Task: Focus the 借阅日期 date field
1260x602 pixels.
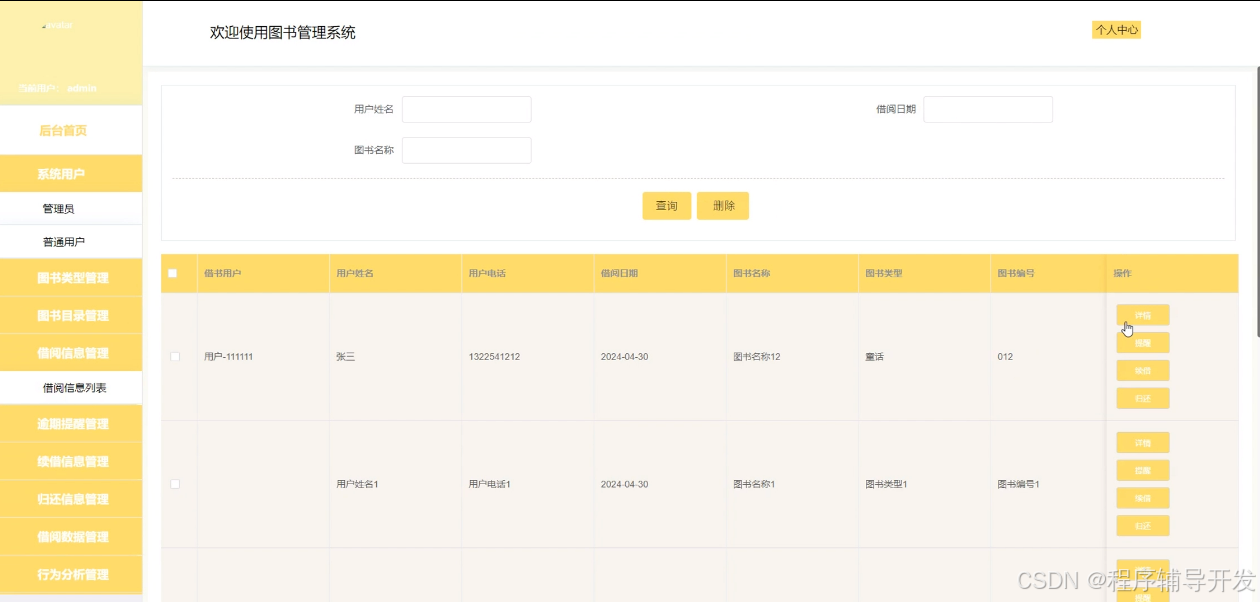Action: click(988, 109)
